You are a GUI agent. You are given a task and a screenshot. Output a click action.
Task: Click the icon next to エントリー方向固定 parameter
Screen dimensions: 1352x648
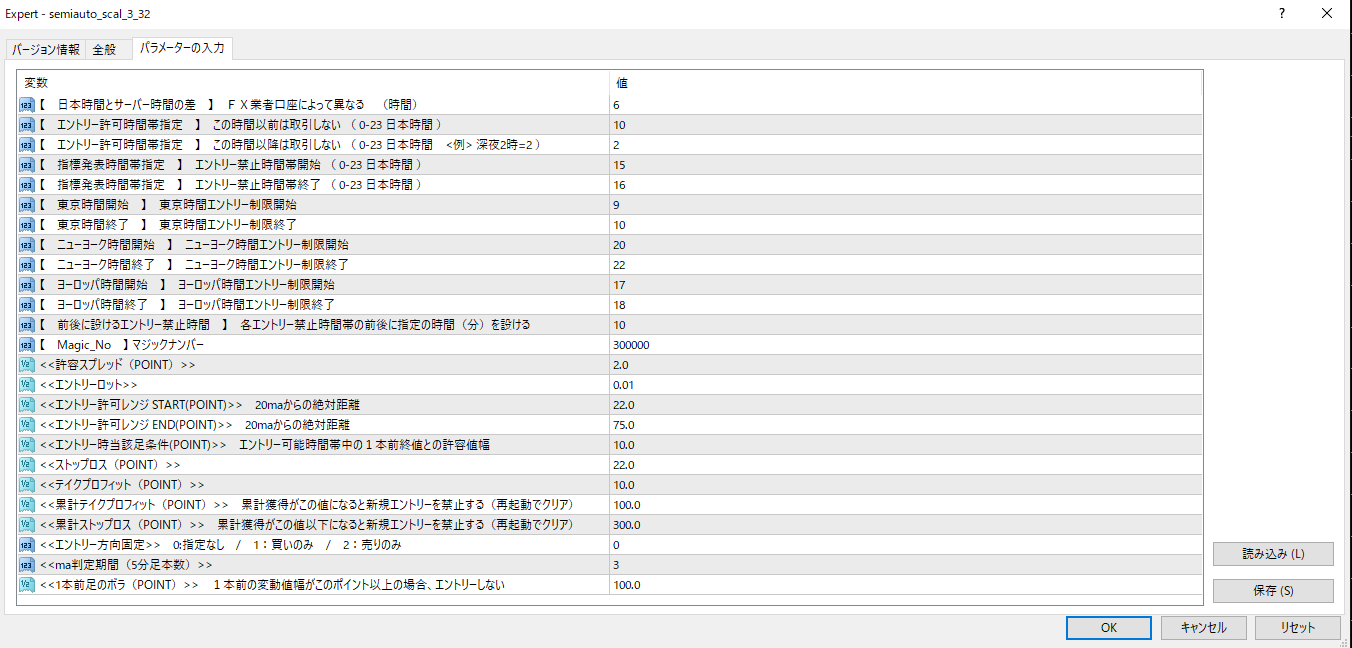click(x=27, y=545)
